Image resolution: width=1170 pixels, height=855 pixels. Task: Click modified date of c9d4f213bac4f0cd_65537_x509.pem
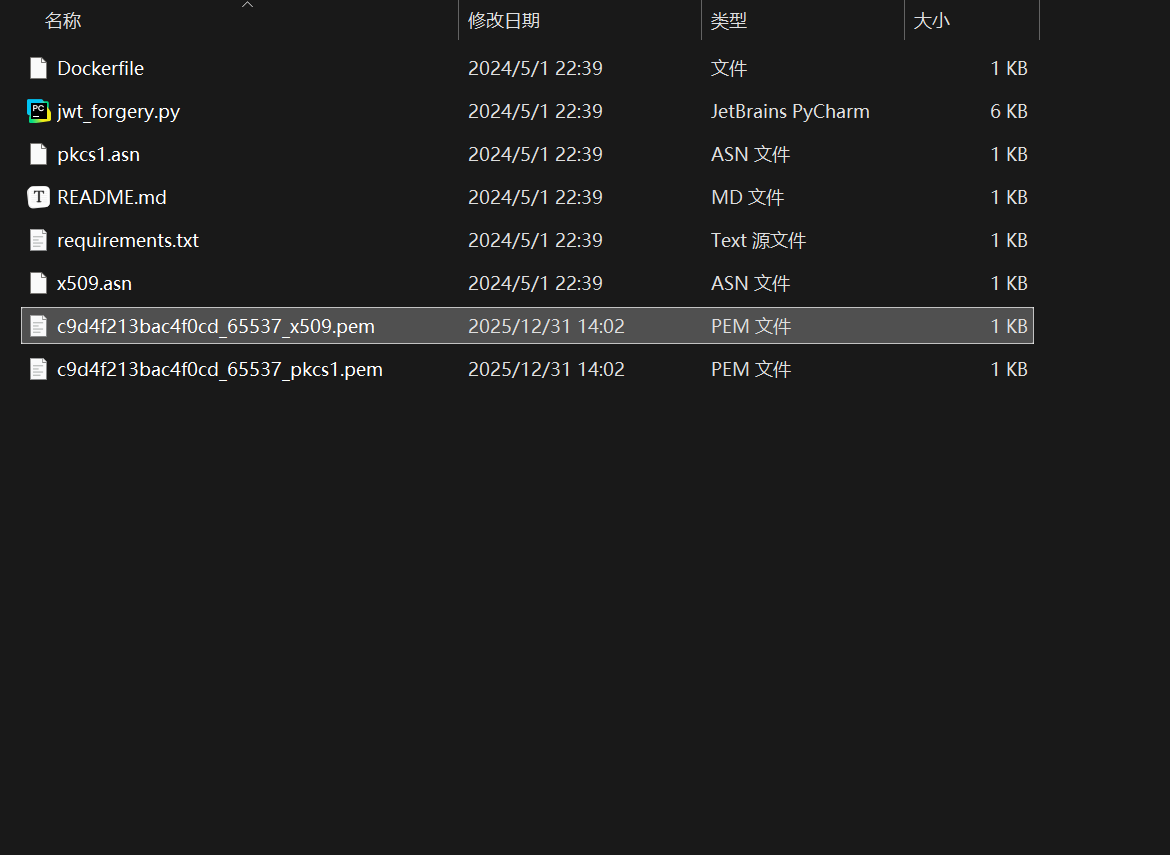pos(546,326)
